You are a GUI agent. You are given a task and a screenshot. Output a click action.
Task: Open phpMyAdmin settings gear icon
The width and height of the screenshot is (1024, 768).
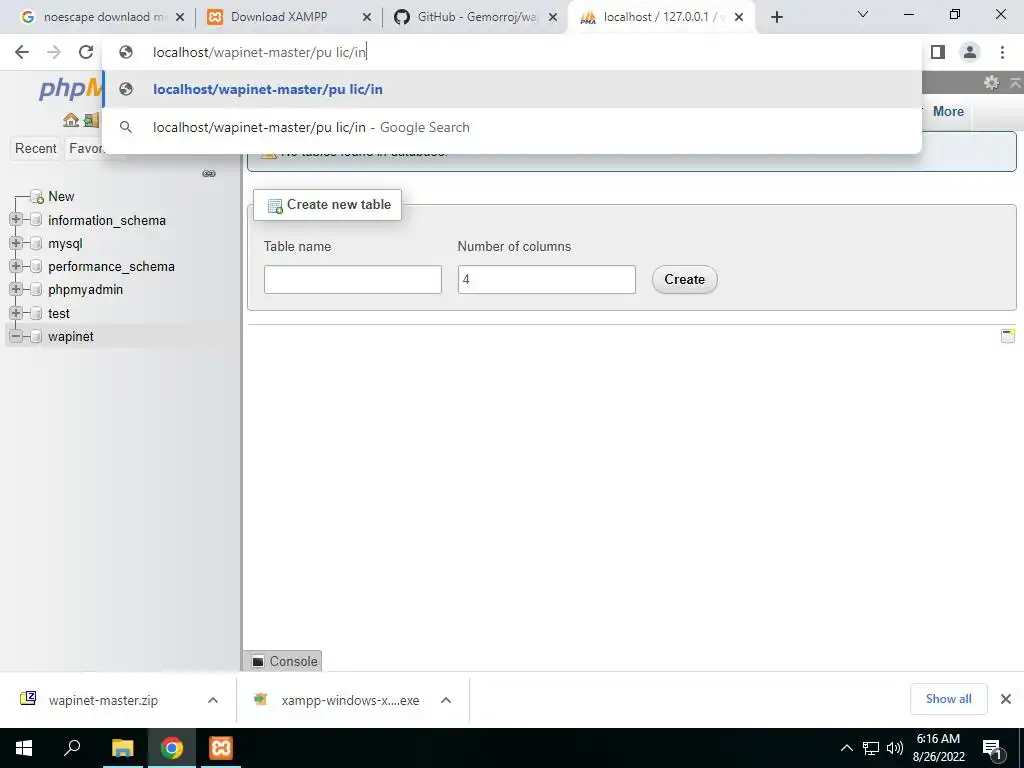pyautogui.click(x=991, y=82)
